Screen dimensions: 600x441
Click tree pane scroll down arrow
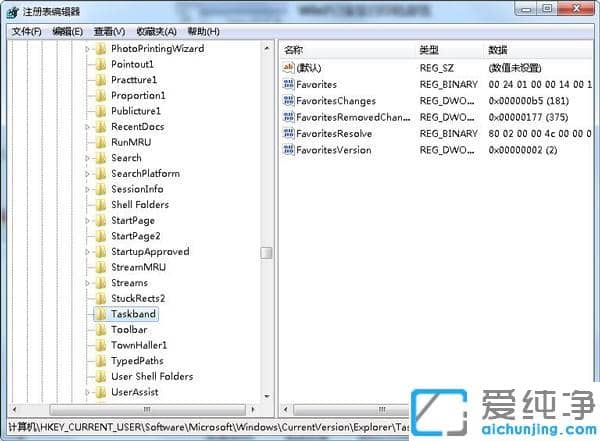click(x=267, y=396)
